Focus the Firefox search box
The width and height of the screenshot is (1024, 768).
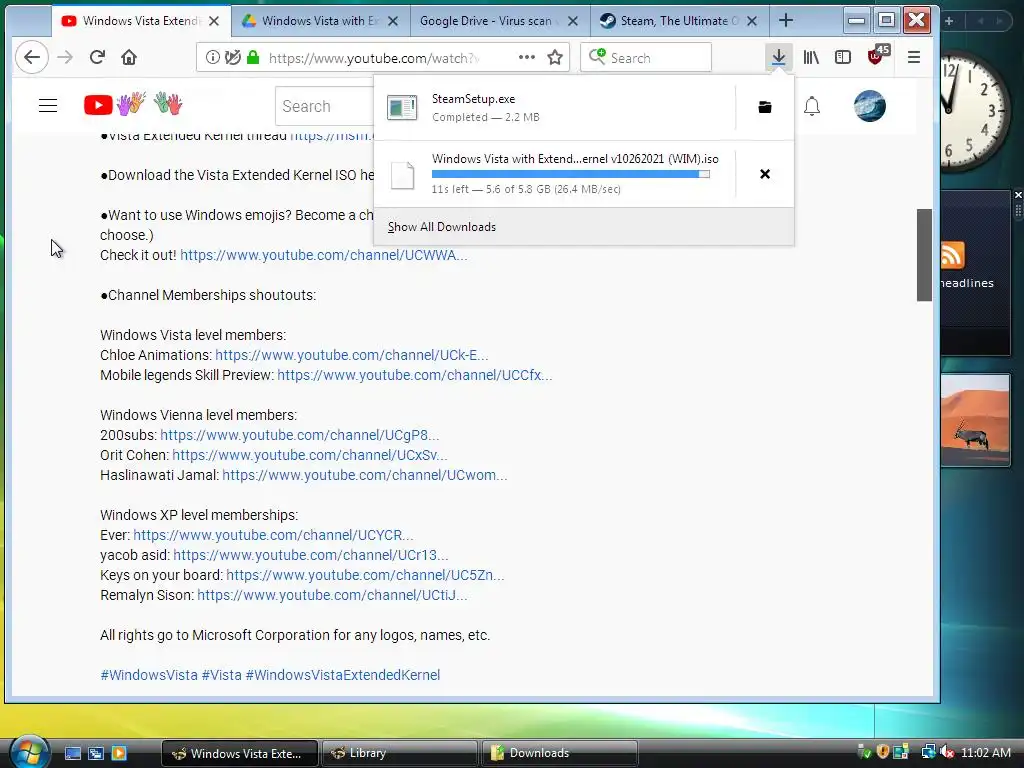pyautogui.click(x=646, y=57)
